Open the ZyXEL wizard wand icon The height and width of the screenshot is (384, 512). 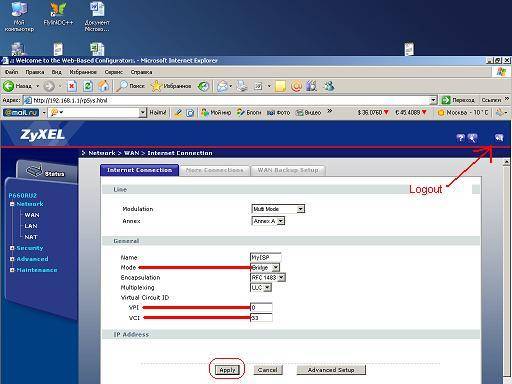(x=472, y=138)
